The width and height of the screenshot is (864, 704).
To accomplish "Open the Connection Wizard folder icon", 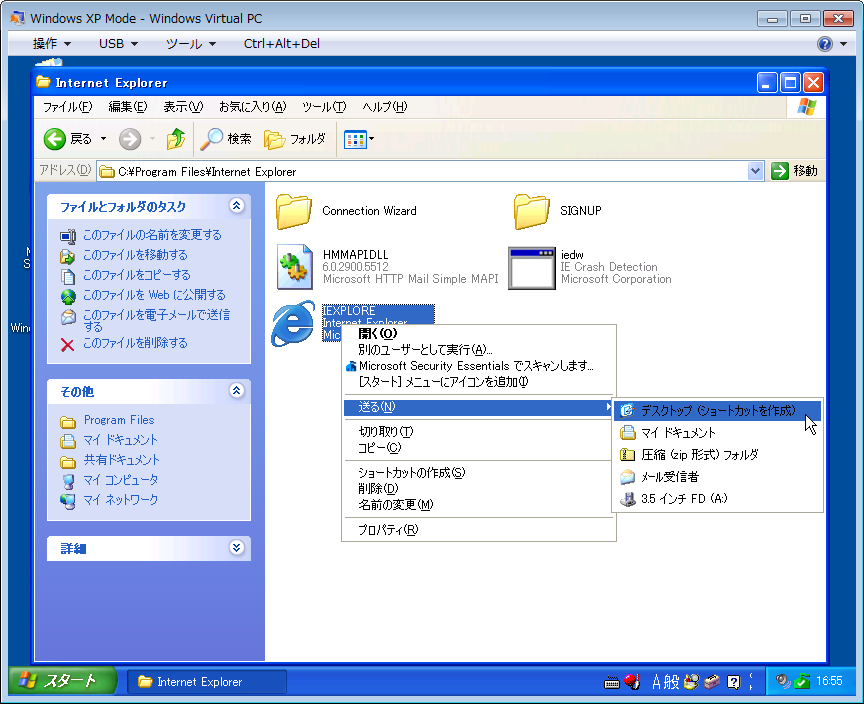I will click(294, 211).
